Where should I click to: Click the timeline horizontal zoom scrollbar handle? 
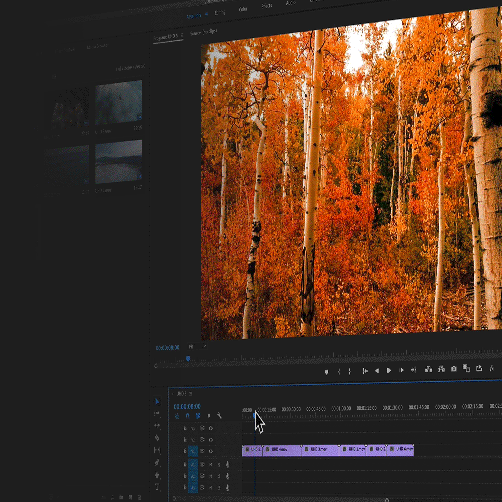(x=387, y=500)
